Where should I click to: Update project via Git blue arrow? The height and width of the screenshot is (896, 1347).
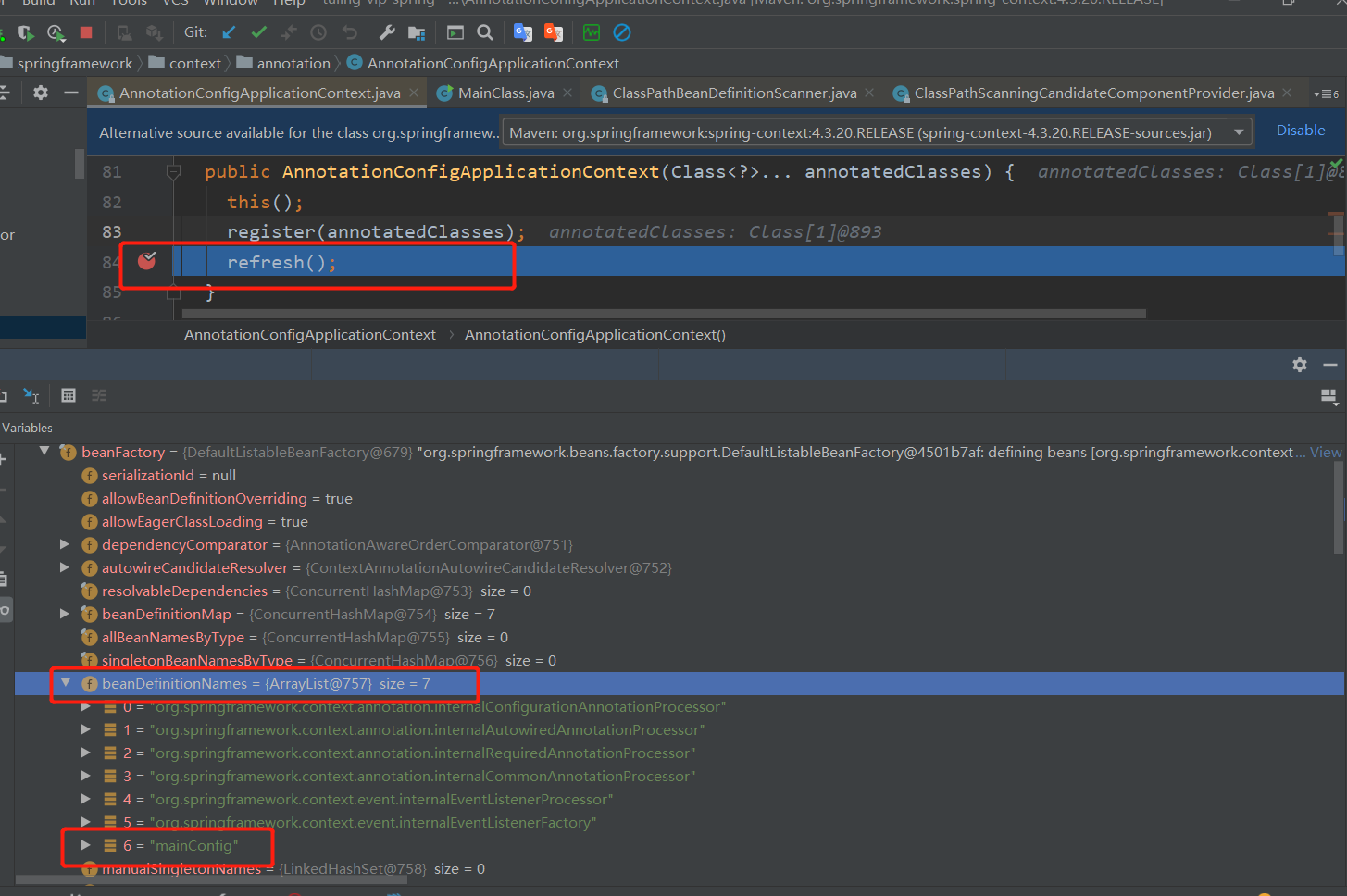point(229,32)
